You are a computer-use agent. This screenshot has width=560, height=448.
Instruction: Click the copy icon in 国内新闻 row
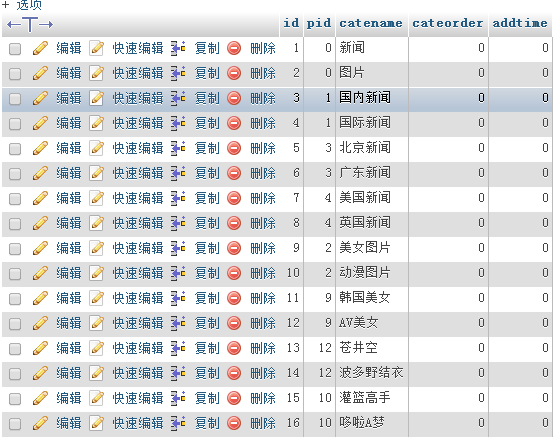[178, 98]
